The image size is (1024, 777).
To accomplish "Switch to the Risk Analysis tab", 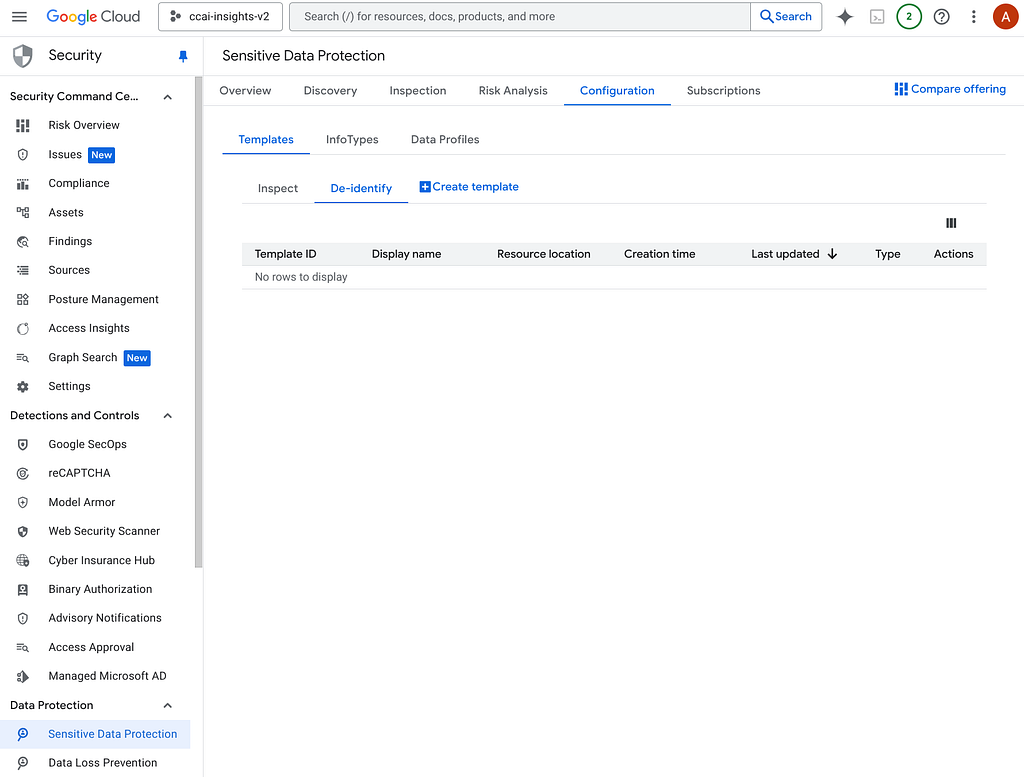I will (x=513, y=91).
